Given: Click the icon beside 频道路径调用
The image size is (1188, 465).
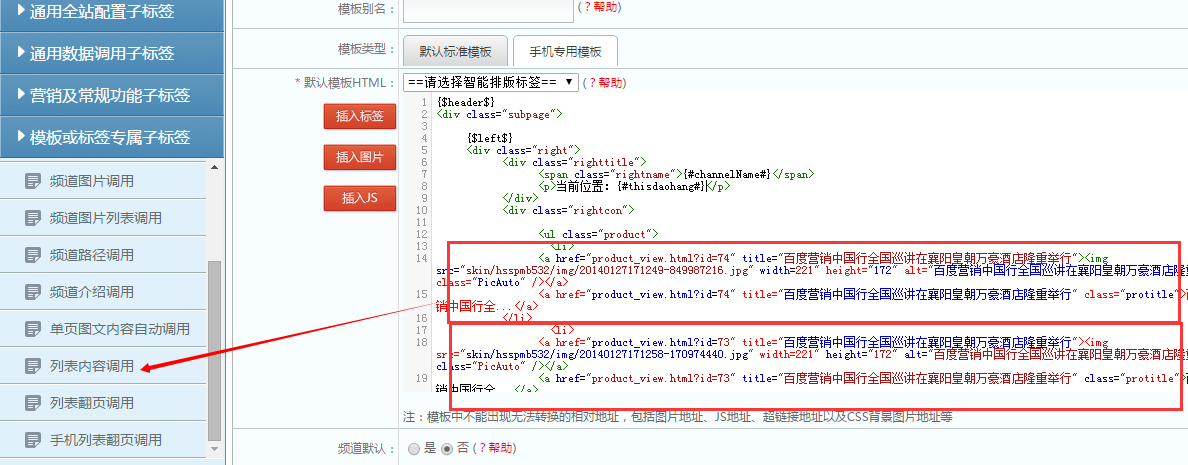Looking at the screenshot, I should click(x=33, y=255).
